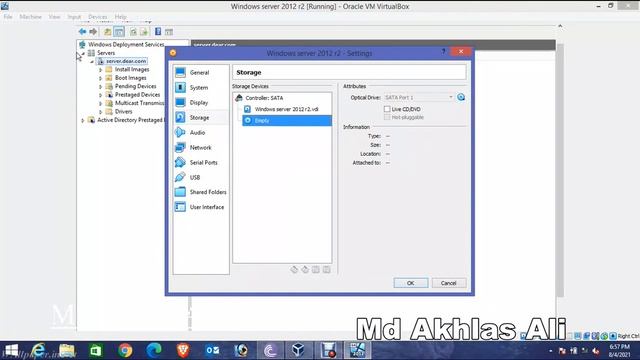Open the Devices menu
Image resolution: width=640 pixels, height=360 pixels.
98,17
